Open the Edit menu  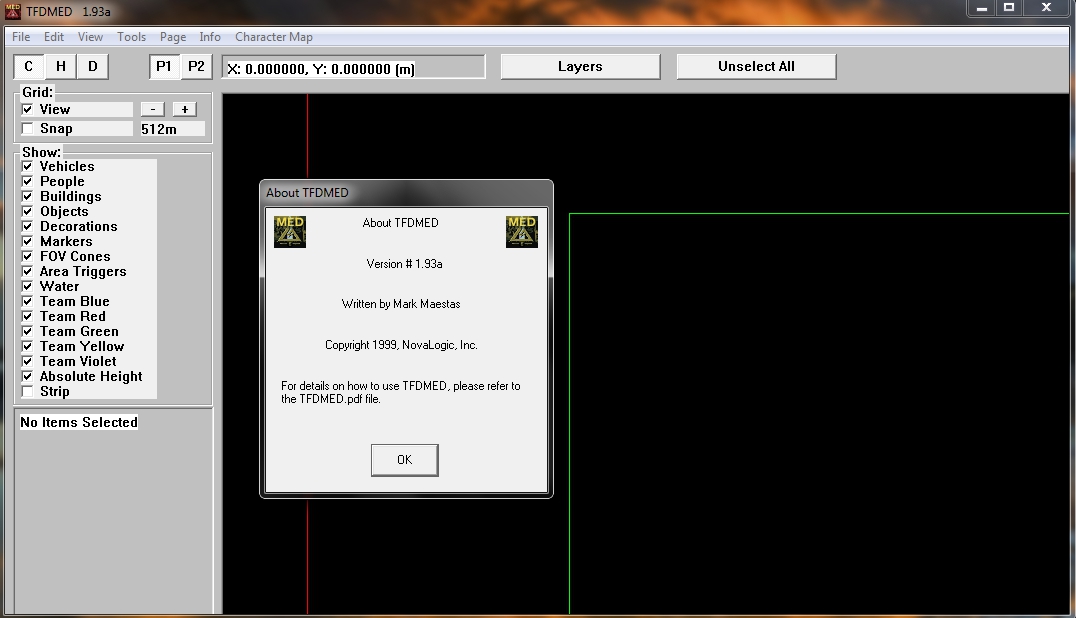(54, 37)
